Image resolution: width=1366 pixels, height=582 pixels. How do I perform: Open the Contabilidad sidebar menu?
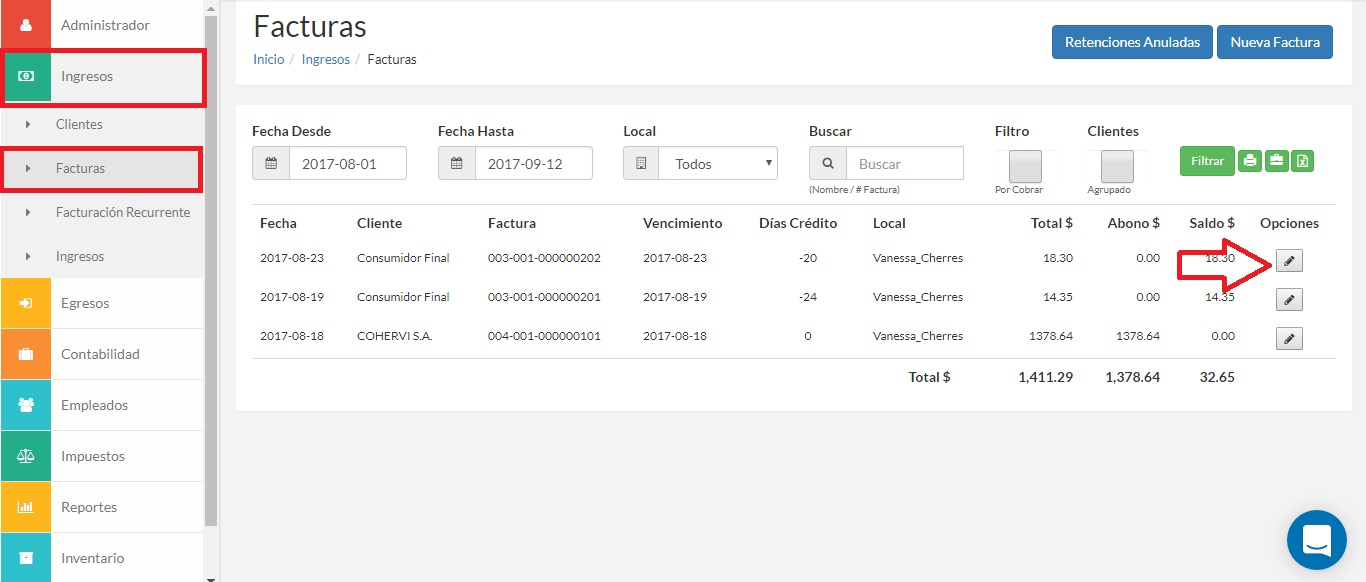[101, 354]
